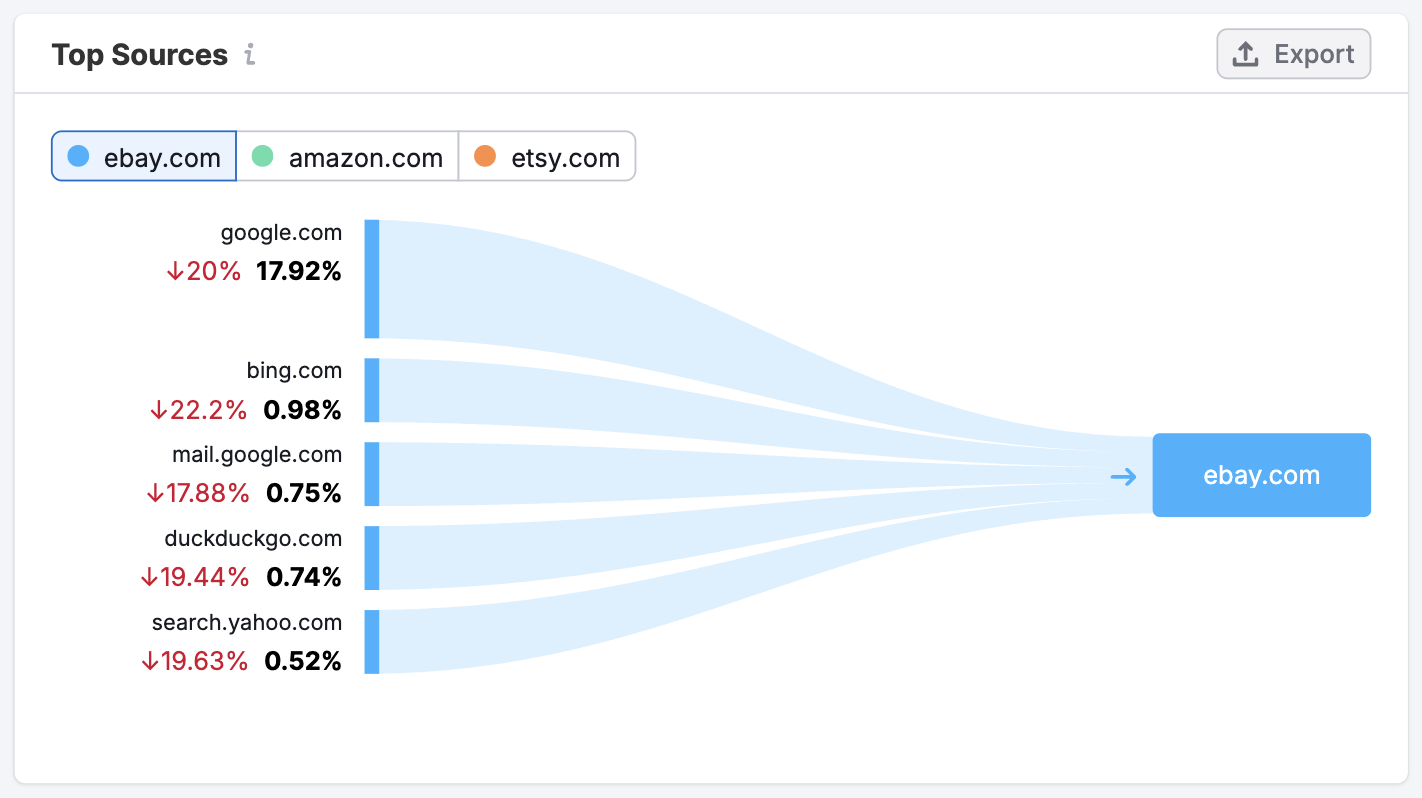Switch to the etsy.com tab
Image resolution: width=1422 pixels, height=798 pixels.
pos(546,157)
